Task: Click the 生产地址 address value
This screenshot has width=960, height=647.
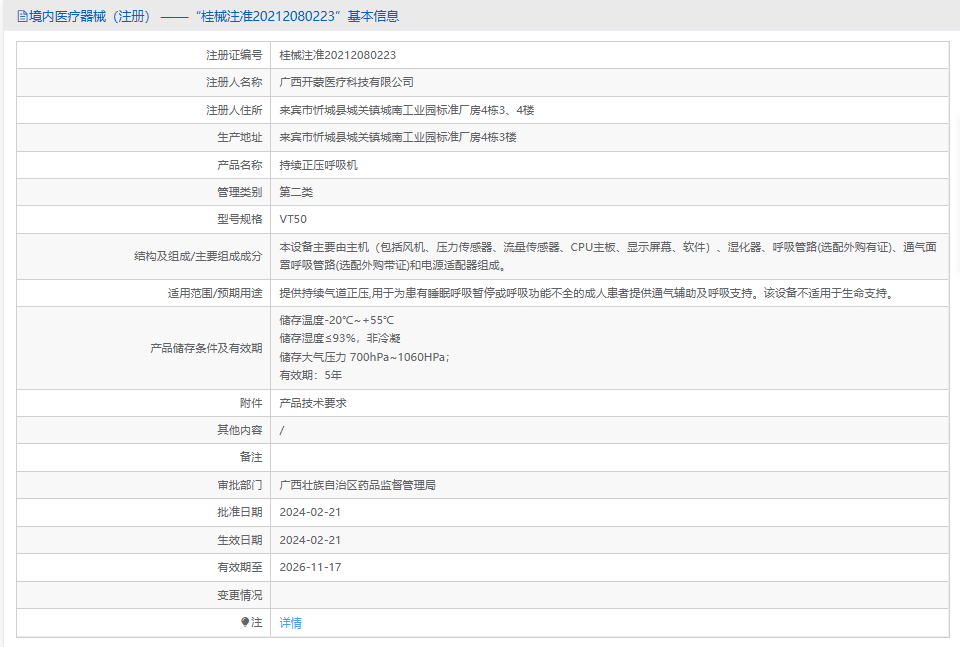Action: click(x=397, y=137)
